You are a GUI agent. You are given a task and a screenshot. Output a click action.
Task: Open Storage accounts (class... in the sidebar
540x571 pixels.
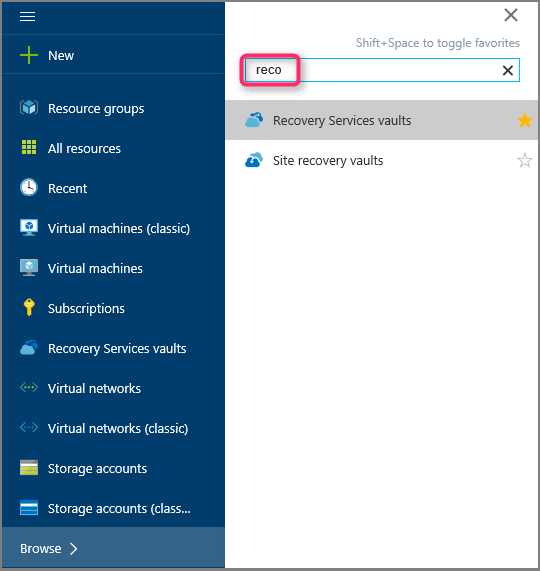113,508
